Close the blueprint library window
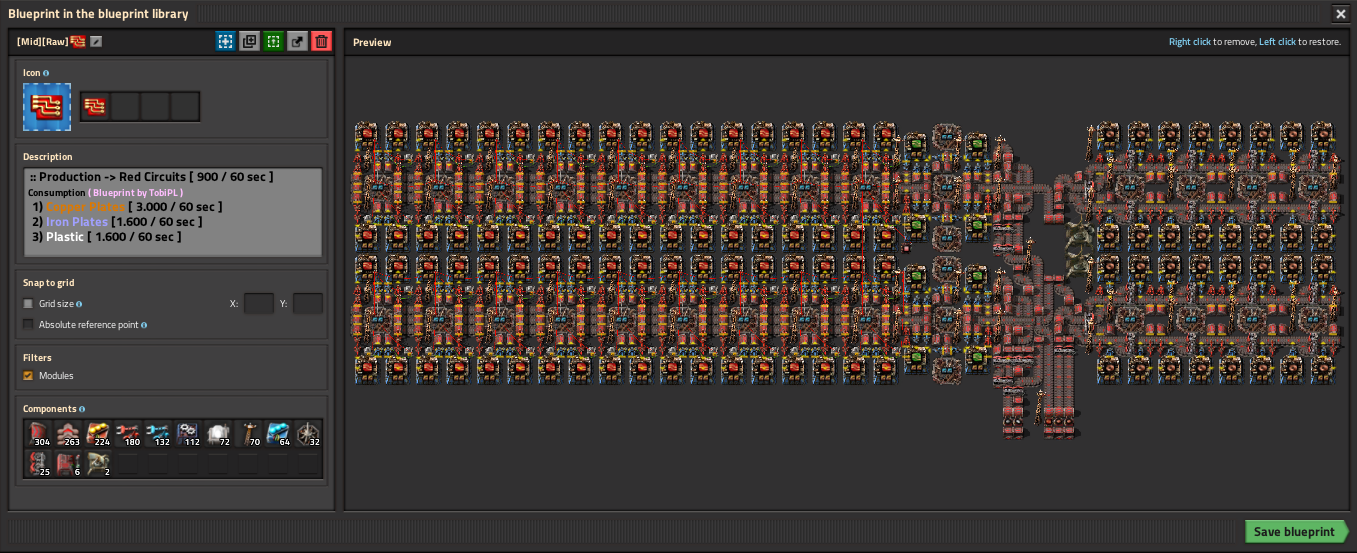 coord(1340,14)
